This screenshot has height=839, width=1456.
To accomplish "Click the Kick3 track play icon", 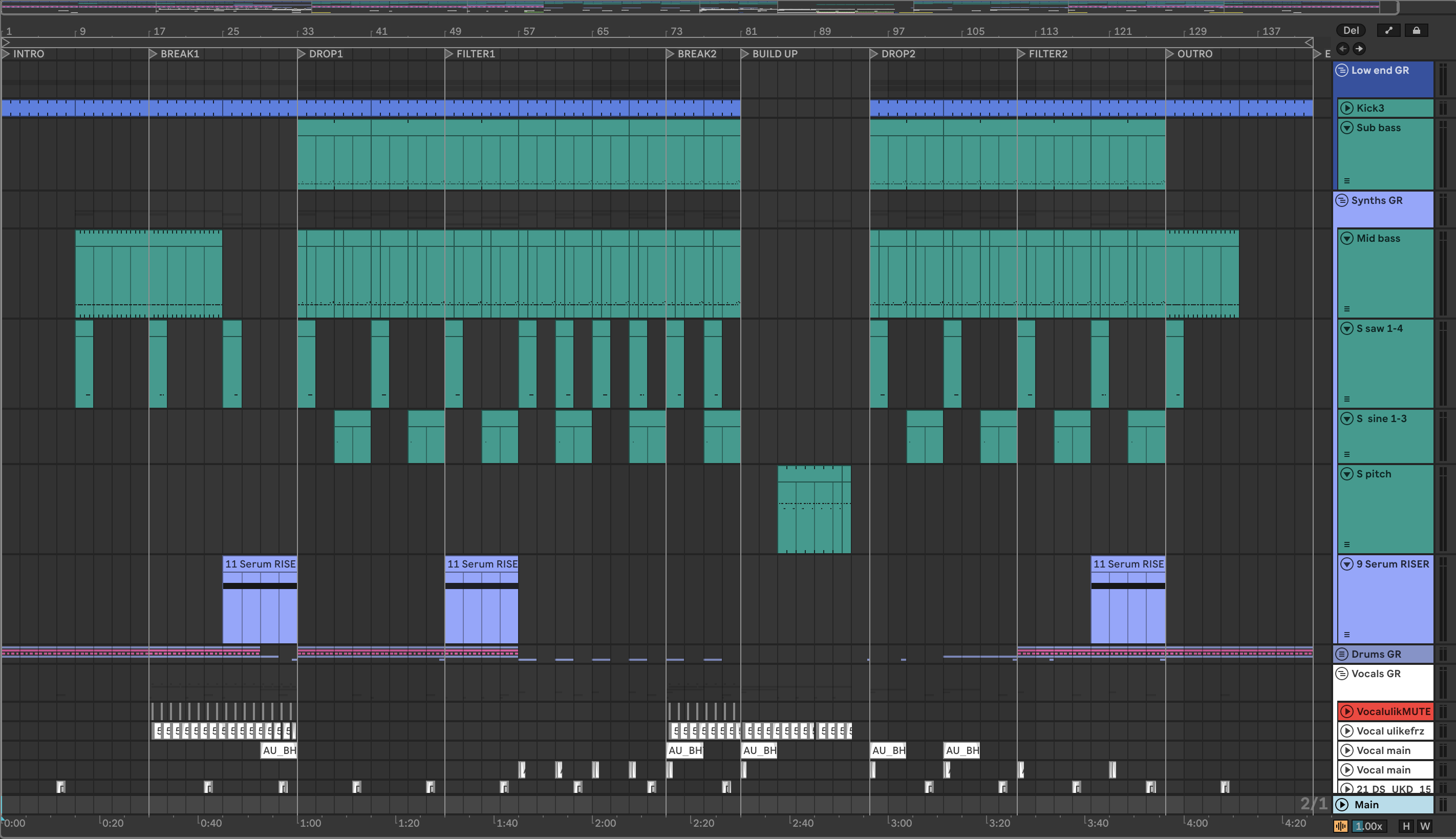I will coord(1346,108).
